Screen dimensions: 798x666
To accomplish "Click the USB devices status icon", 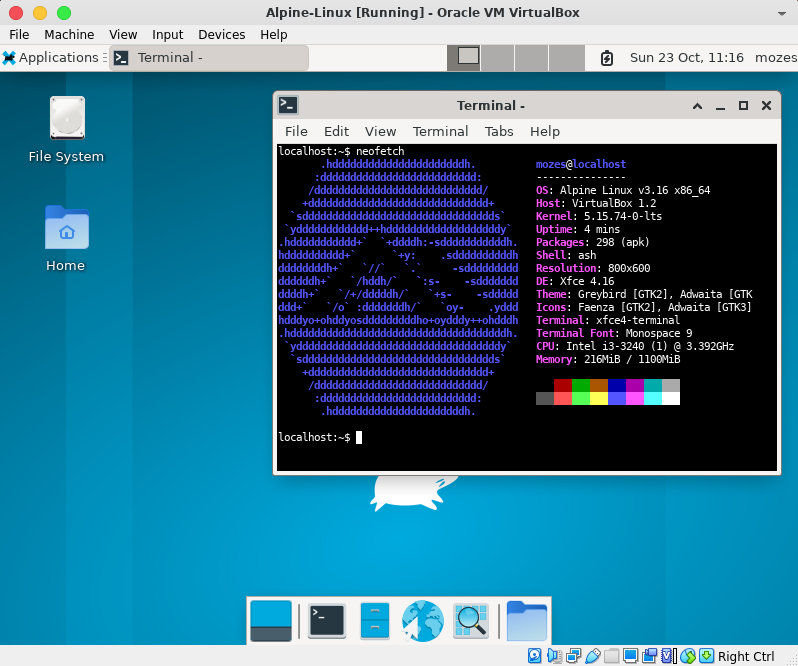I will pyautogui.click(x=592, y=656).
